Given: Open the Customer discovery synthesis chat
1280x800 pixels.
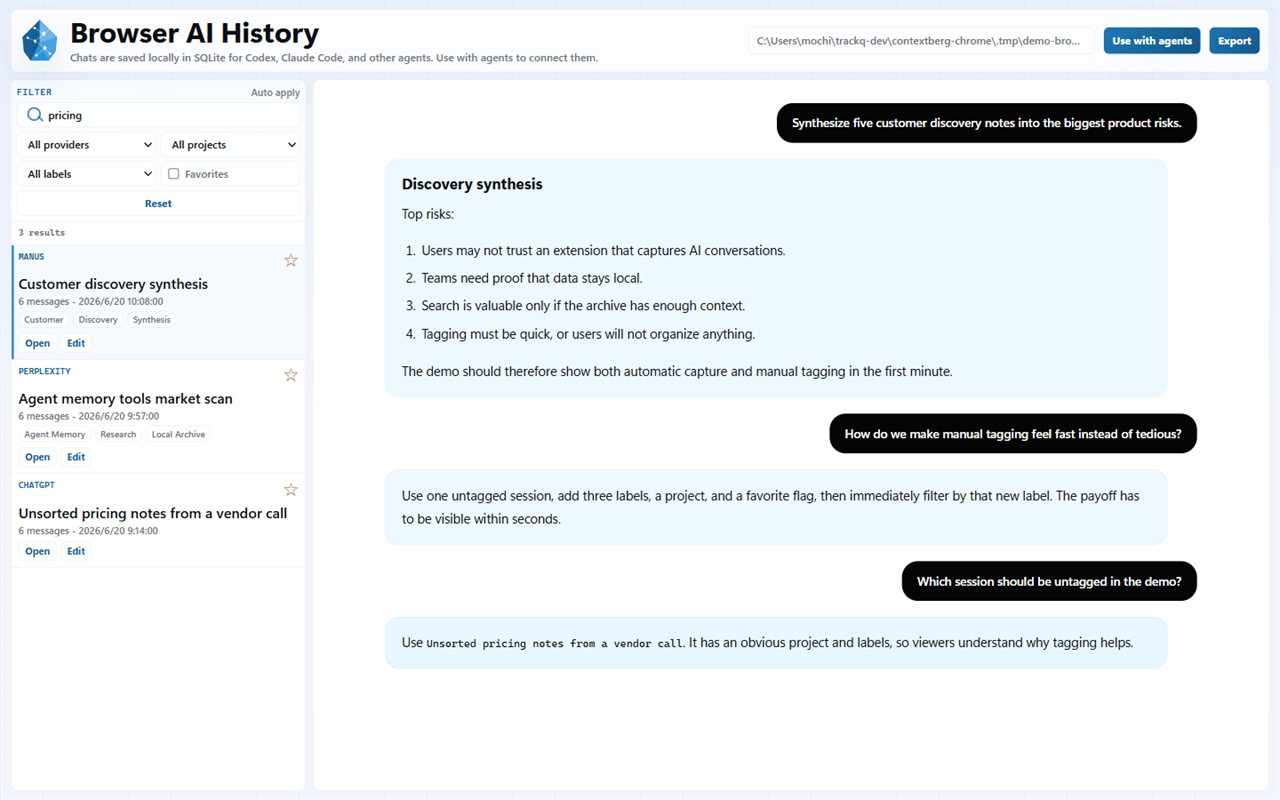Looking at the screenshot, I should pos(38,343).
